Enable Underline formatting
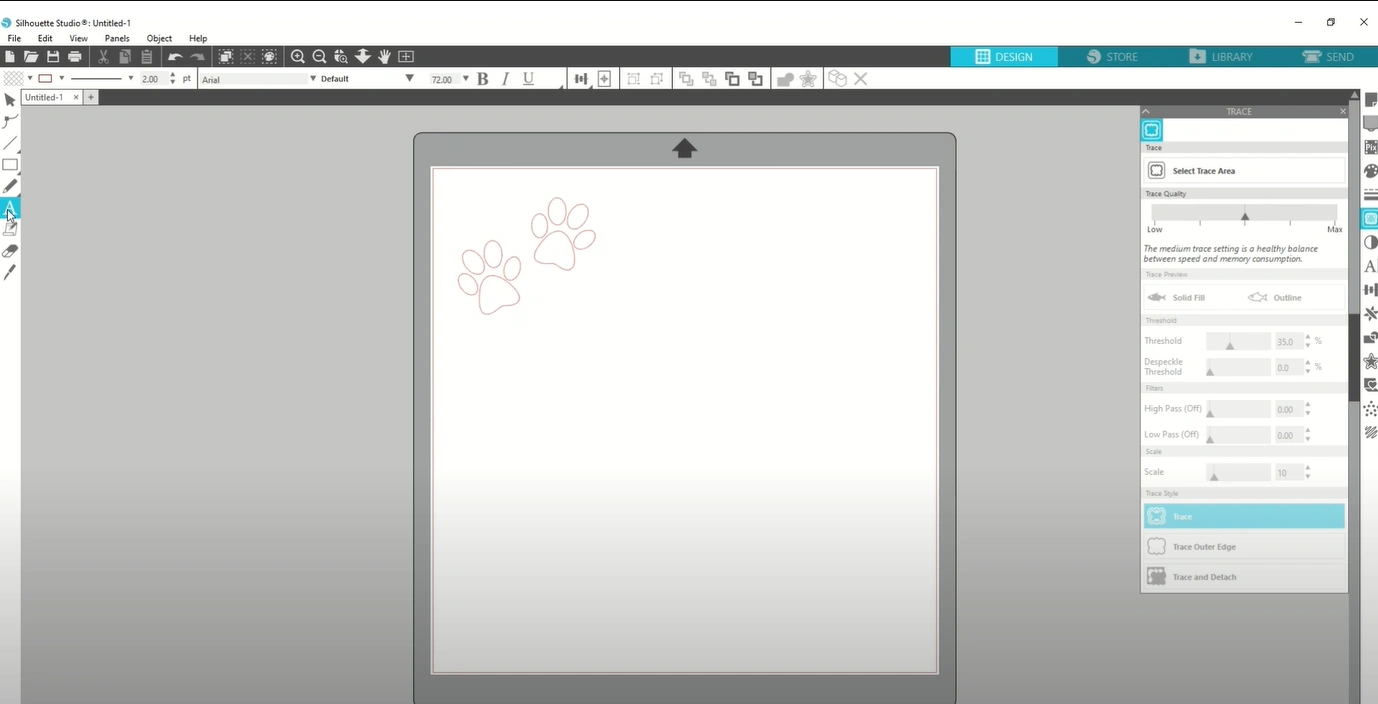This screenshot has width=1378, height=704. pyautogui.click(x=528, y=78)
